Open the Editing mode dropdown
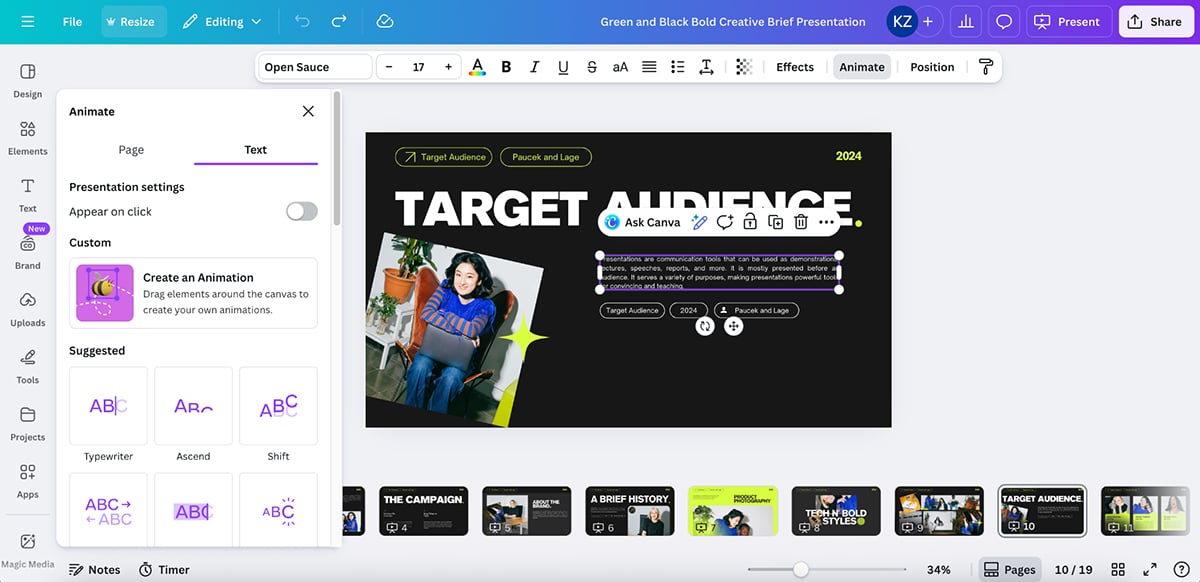 (222, 20)
